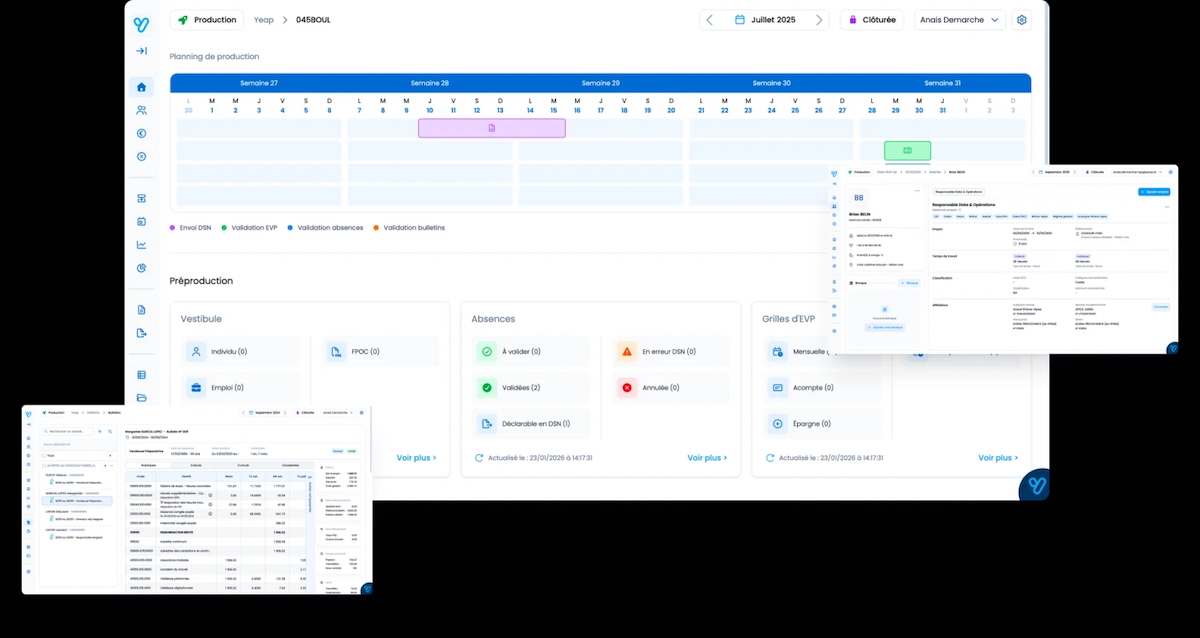Open ellipsis menu on Brieuc profile card
The width and height of the screenshot is (1200, 638).
point(915,189)
